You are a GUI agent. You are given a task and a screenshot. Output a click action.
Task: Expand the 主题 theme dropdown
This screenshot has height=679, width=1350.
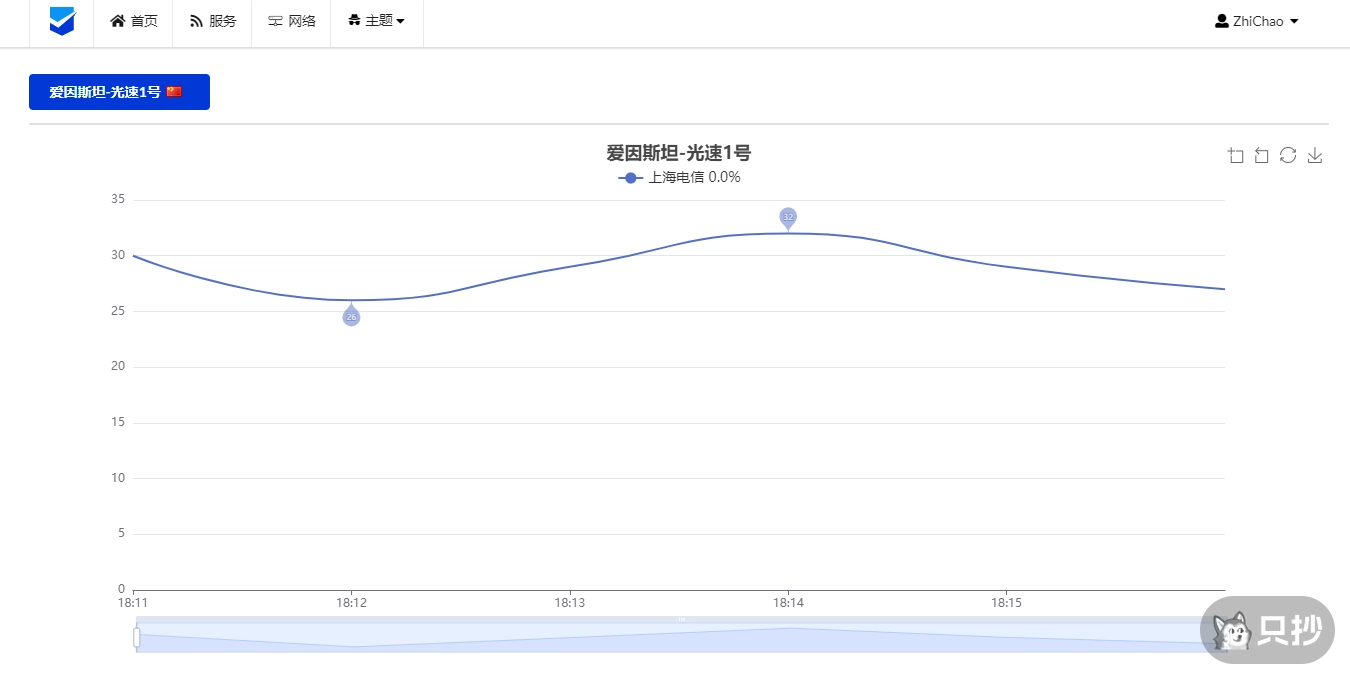[377, 21]
